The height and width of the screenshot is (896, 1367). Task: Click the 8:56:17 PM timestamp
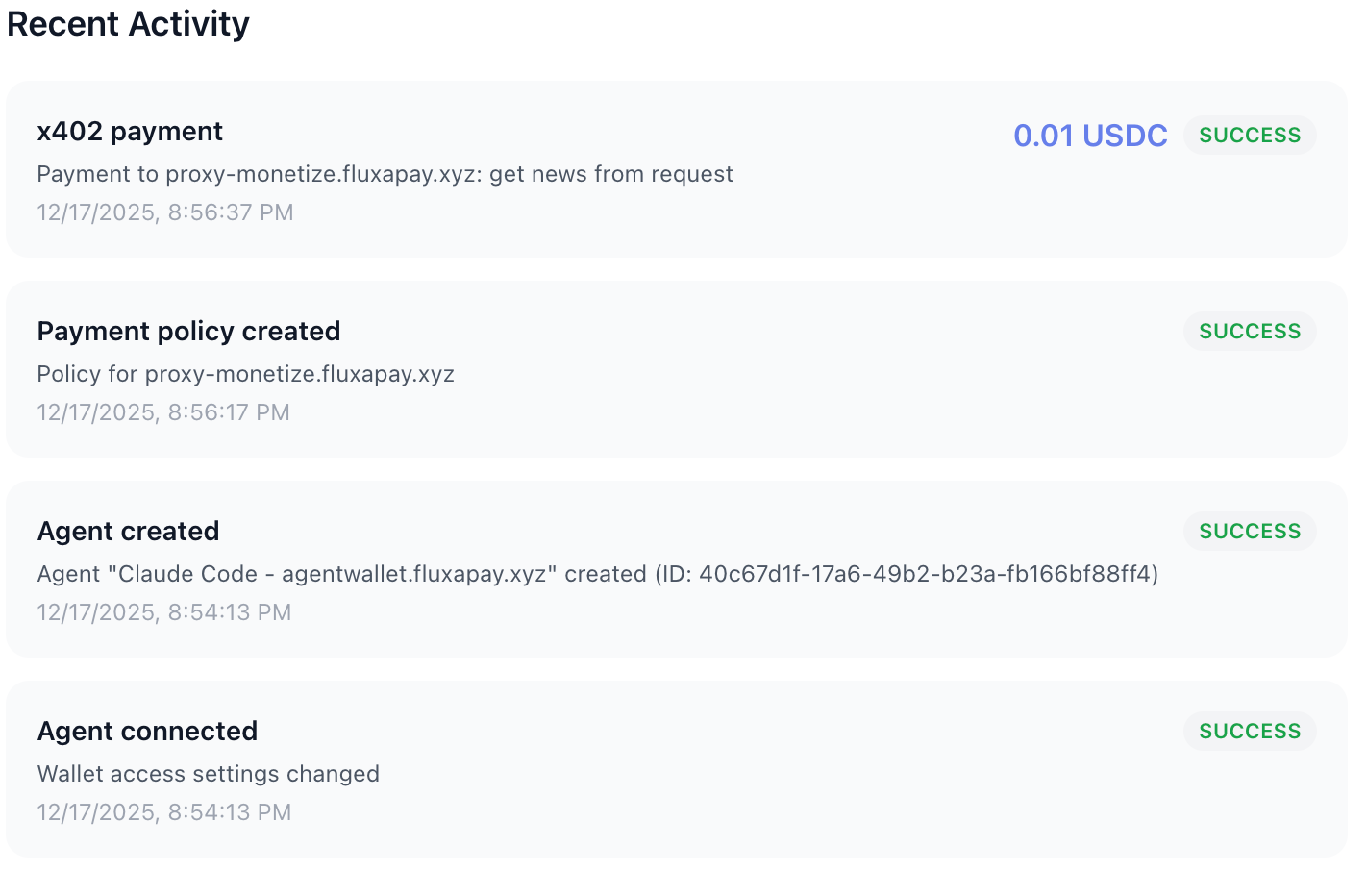click(x=163, y=412)
